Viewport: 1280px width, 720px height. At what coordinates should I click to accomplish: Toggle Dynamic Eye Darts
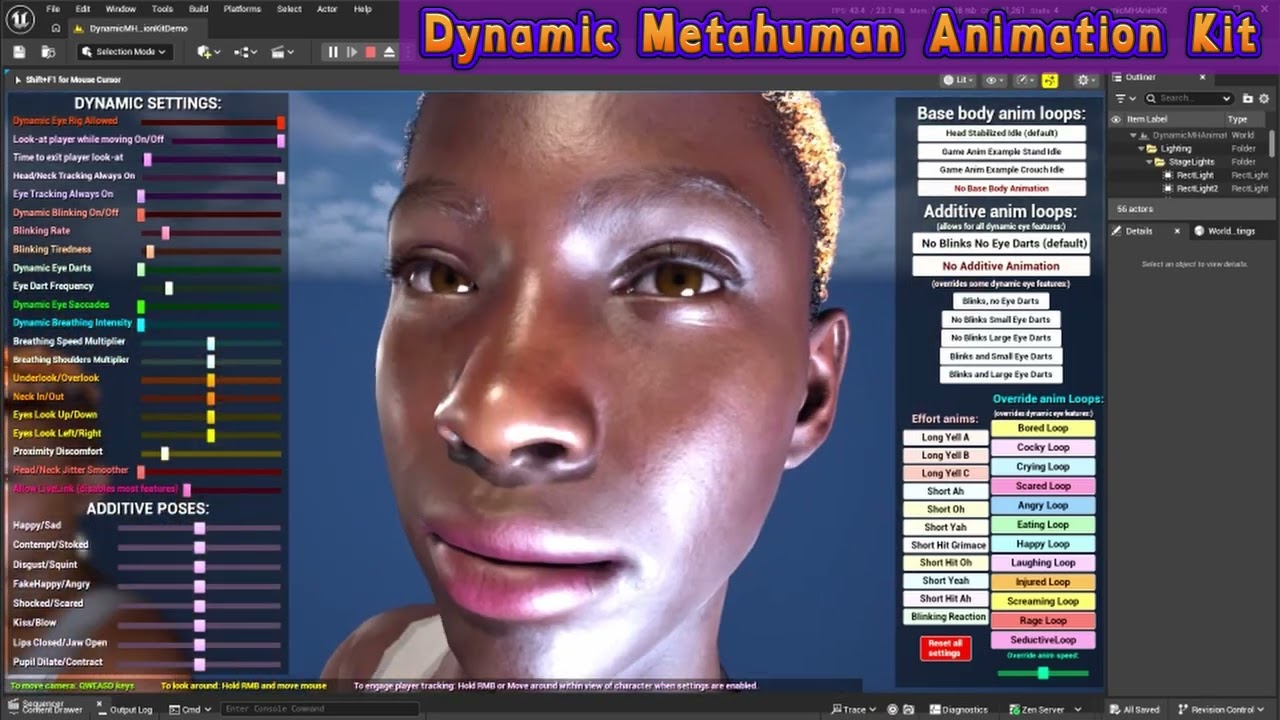click(141, 269)
